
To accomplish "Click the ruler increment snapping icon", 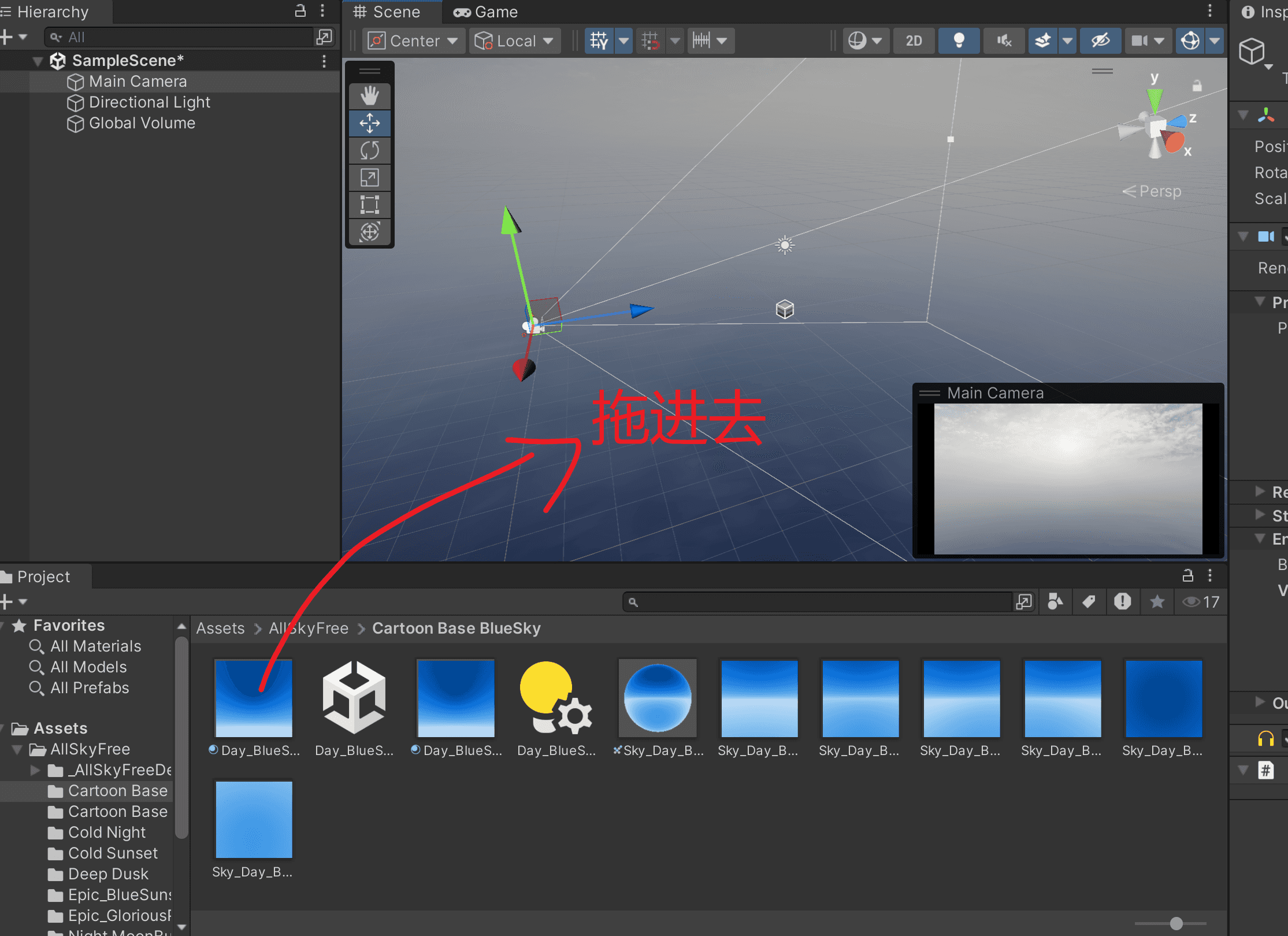I will pyautogui.click(x=701, y=41).
